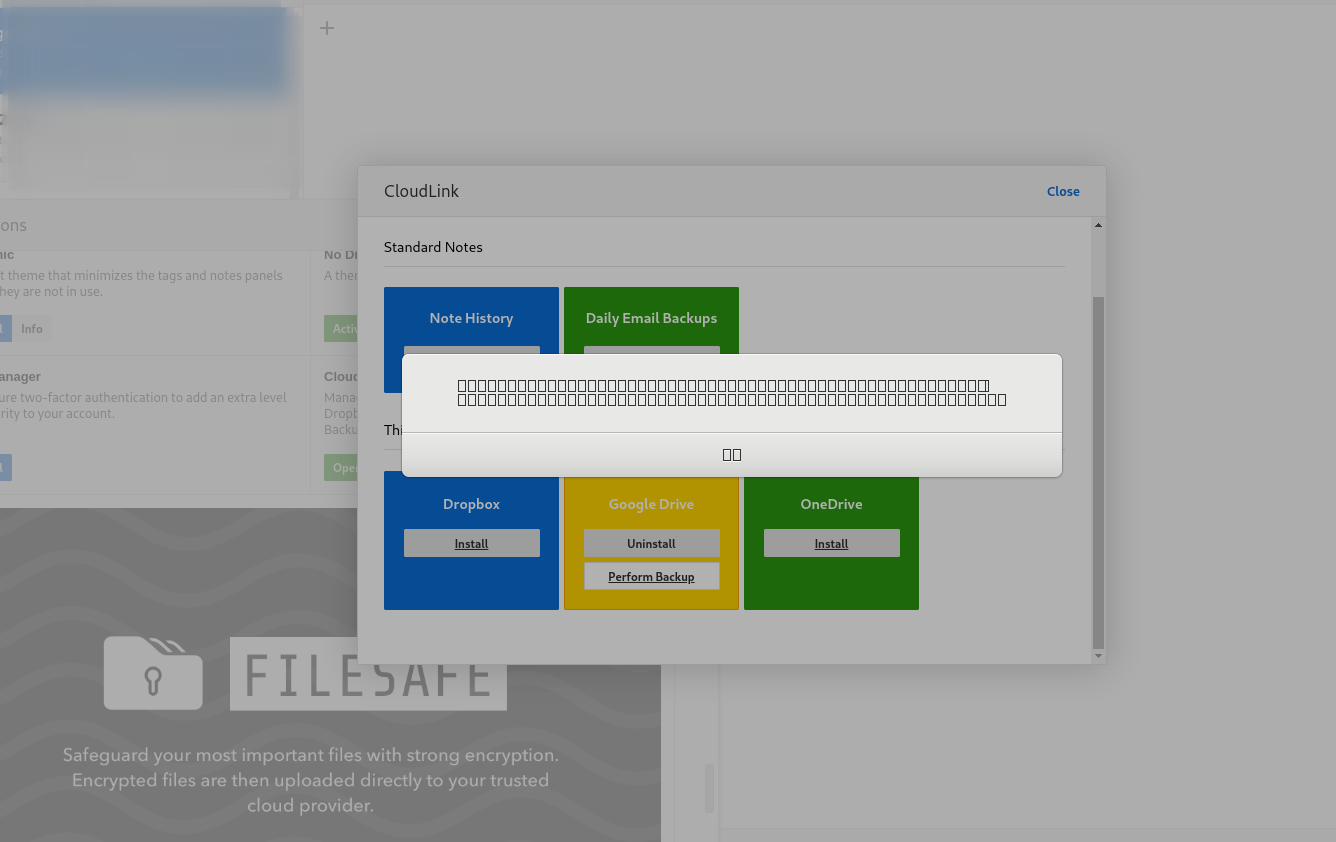Click the scrollbar down arrow in CloudLink

pyautogui.click(x=1098, y=656)
